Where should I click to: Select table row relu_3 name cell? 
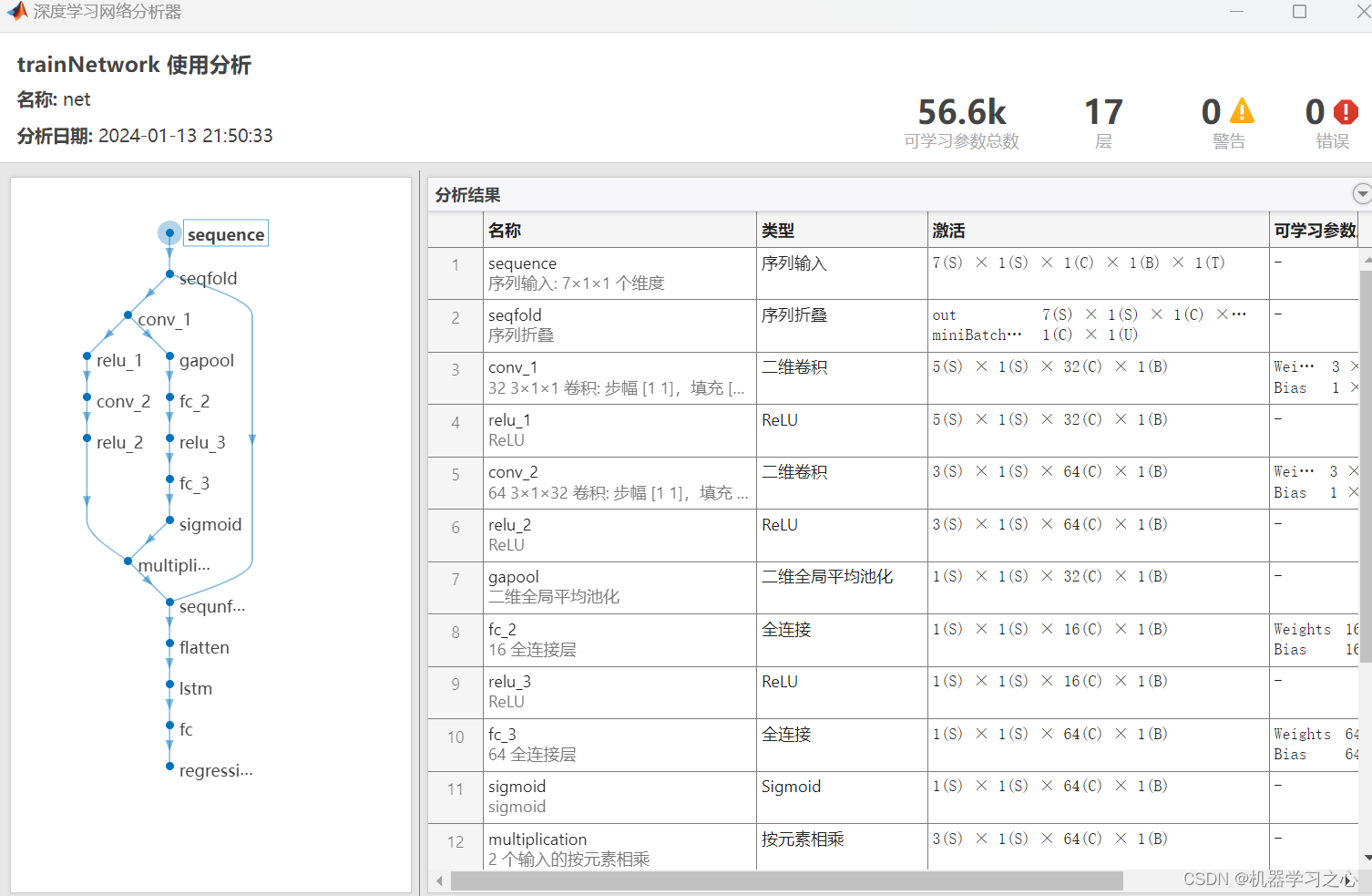[619, 693]
